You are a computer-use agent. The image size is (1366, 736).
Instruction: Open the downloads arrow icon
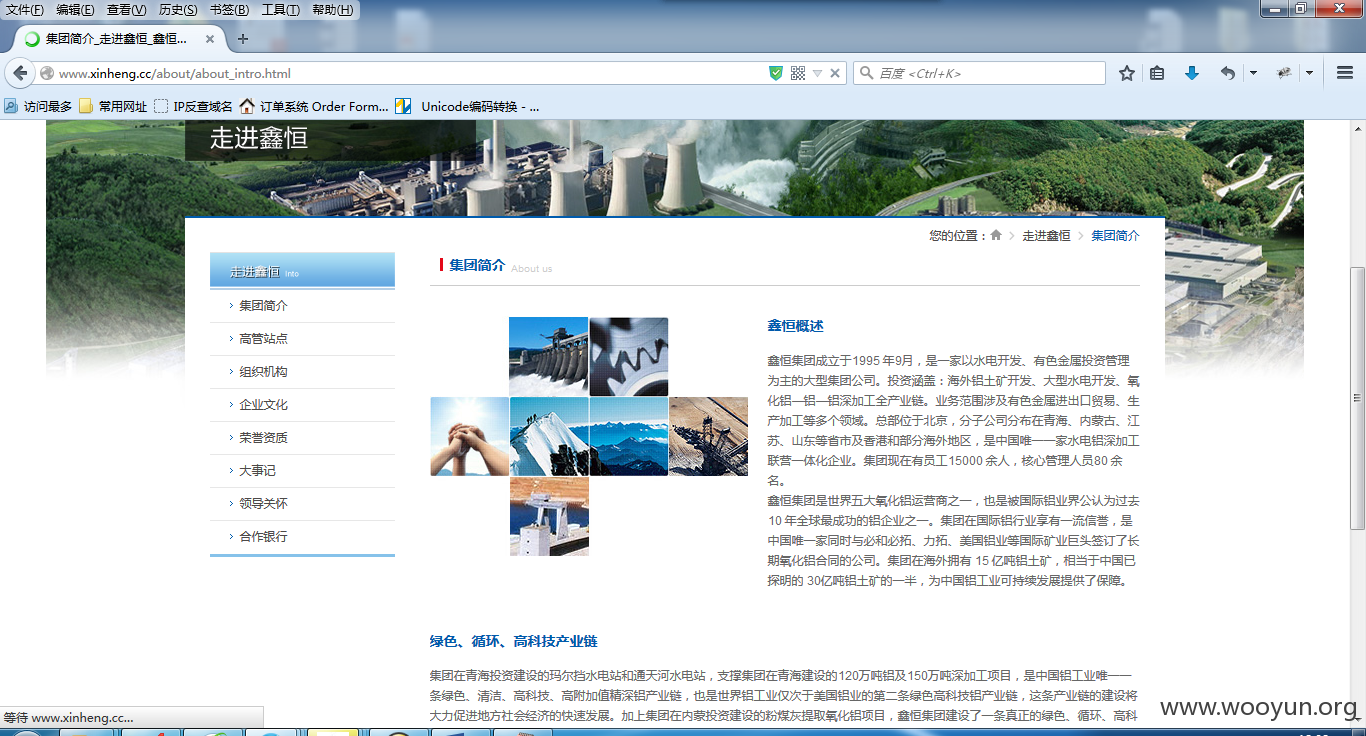tap(1192, 73)
